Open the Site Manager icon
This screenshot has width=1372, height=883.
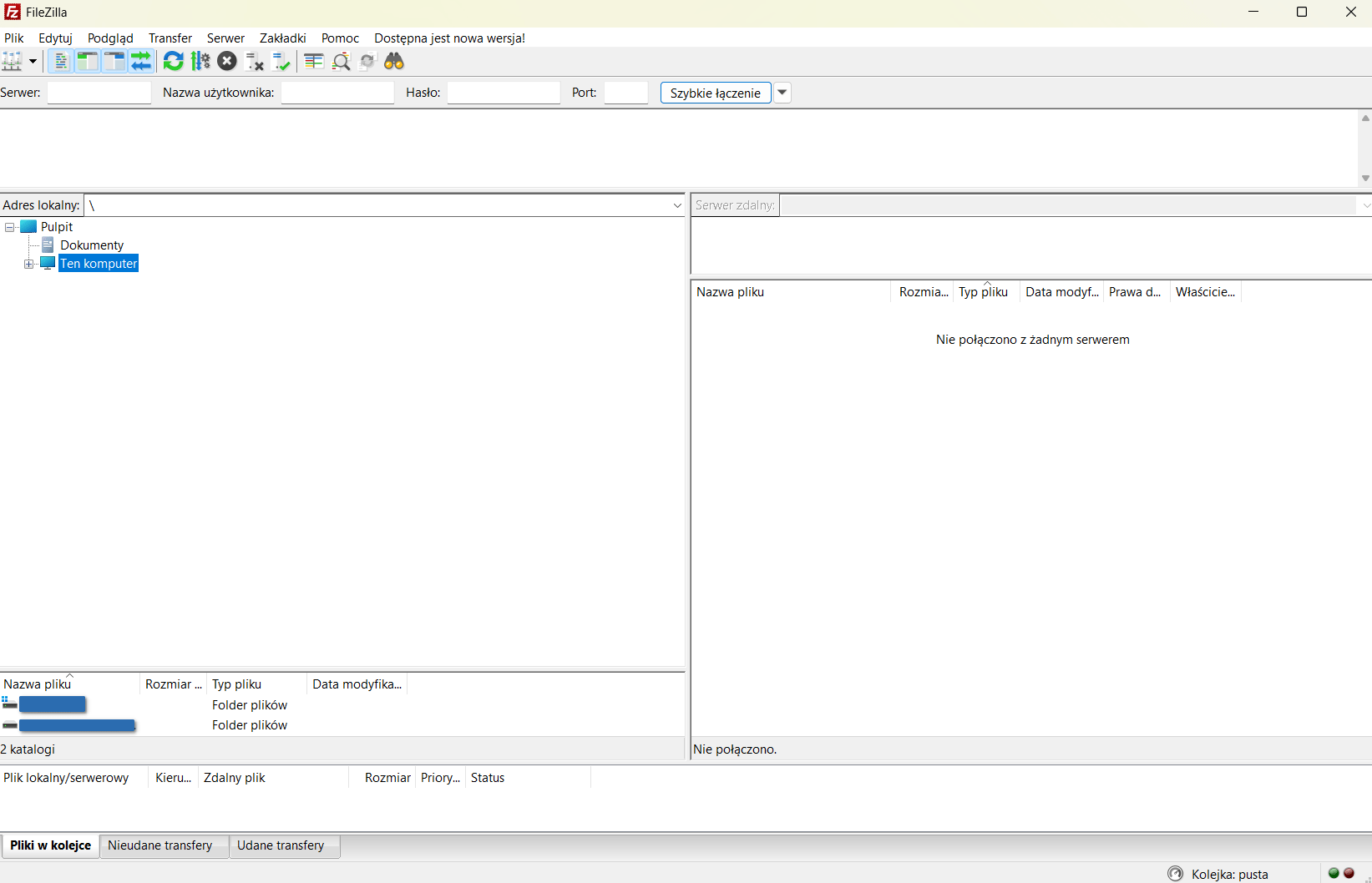coord(13,61)
